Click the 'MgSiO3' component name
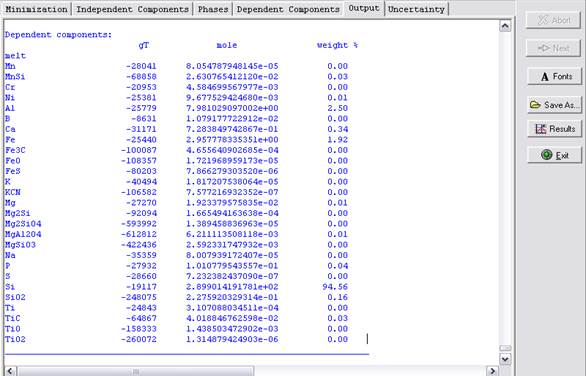Screen dimensions: 586x376 click(x=20, y=244)
